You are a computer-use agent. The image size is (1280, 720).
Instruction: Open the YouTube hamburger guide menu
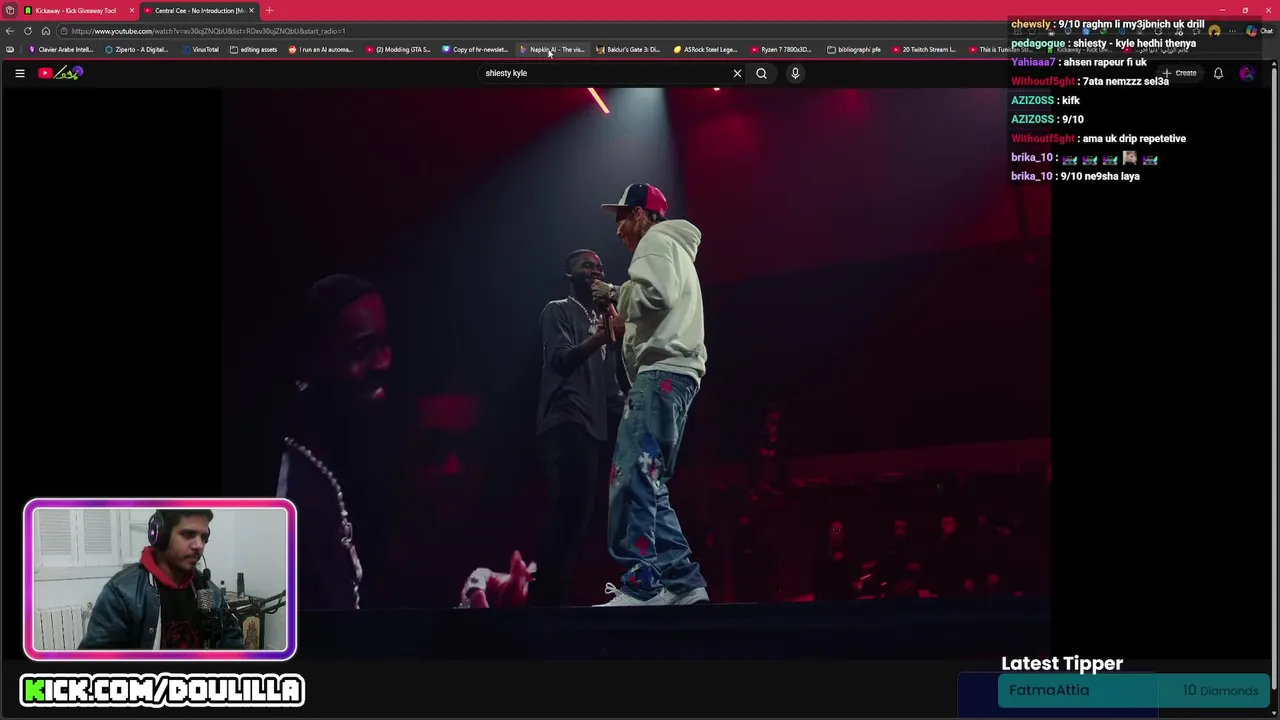19,73
